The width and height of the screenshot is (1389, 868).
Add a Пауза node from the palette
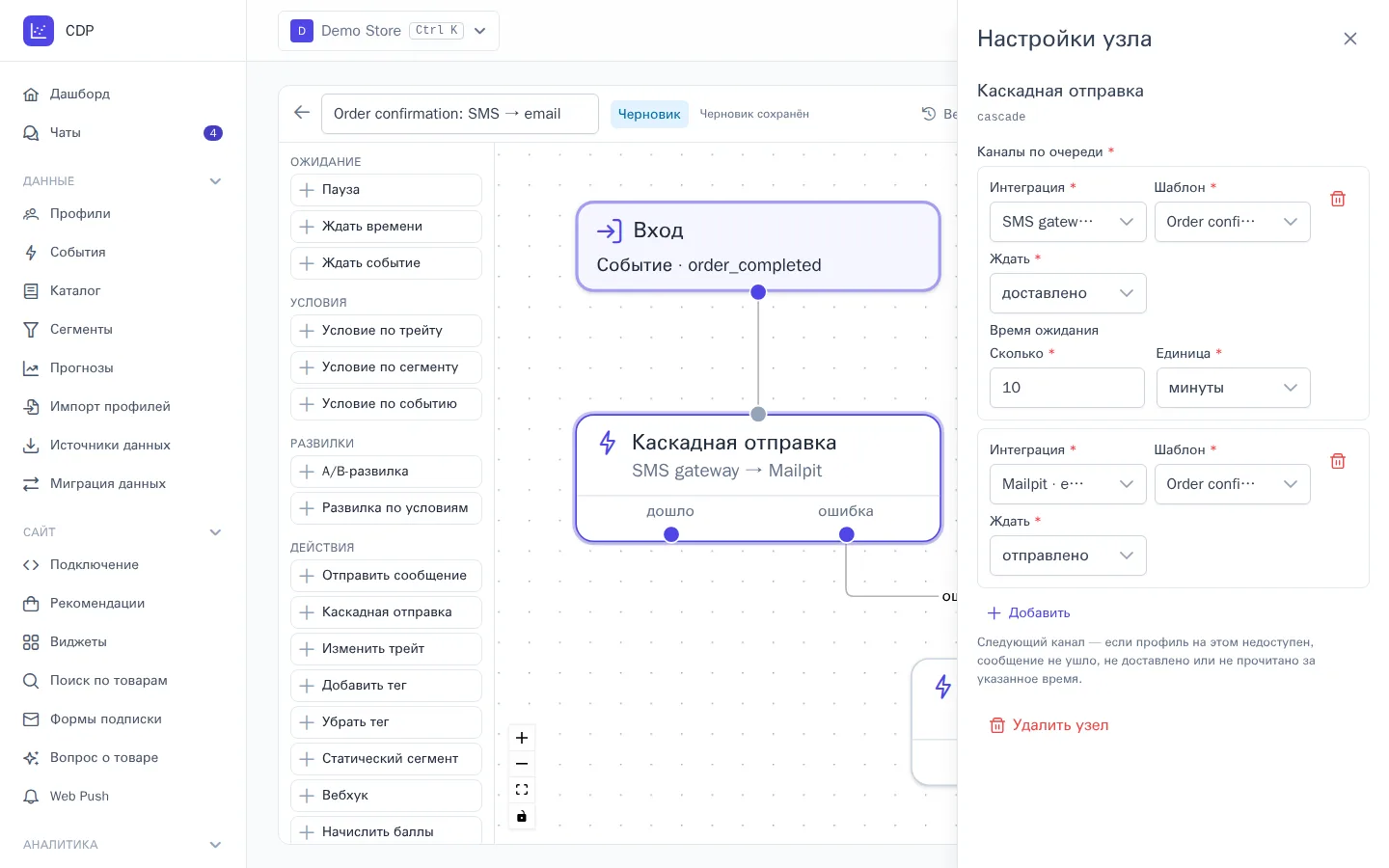(x=386, y=190)
